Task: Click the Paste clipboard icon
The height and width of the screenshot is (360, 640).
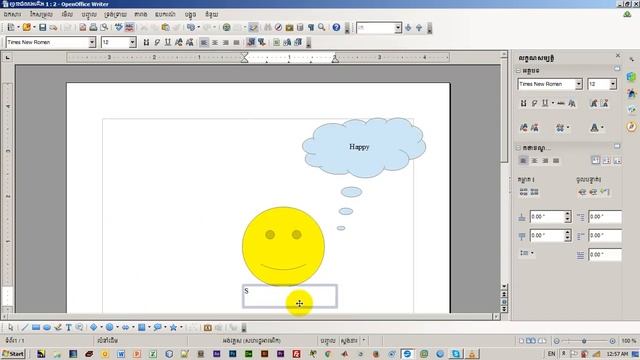Action: tap(165, 27)
